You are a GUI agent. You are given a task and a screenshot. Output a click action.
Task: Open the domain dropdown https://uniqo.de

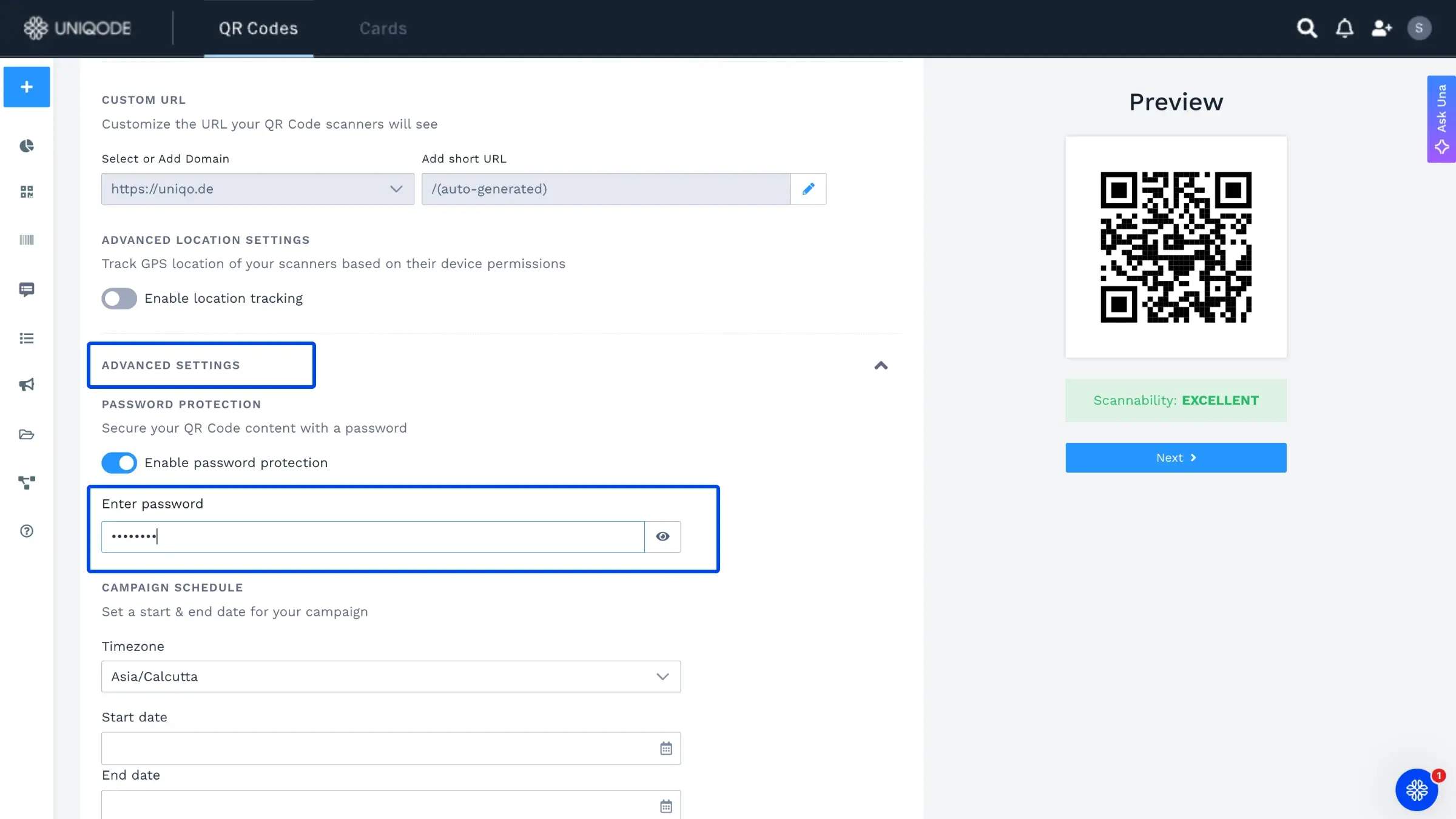click(258, 189)
